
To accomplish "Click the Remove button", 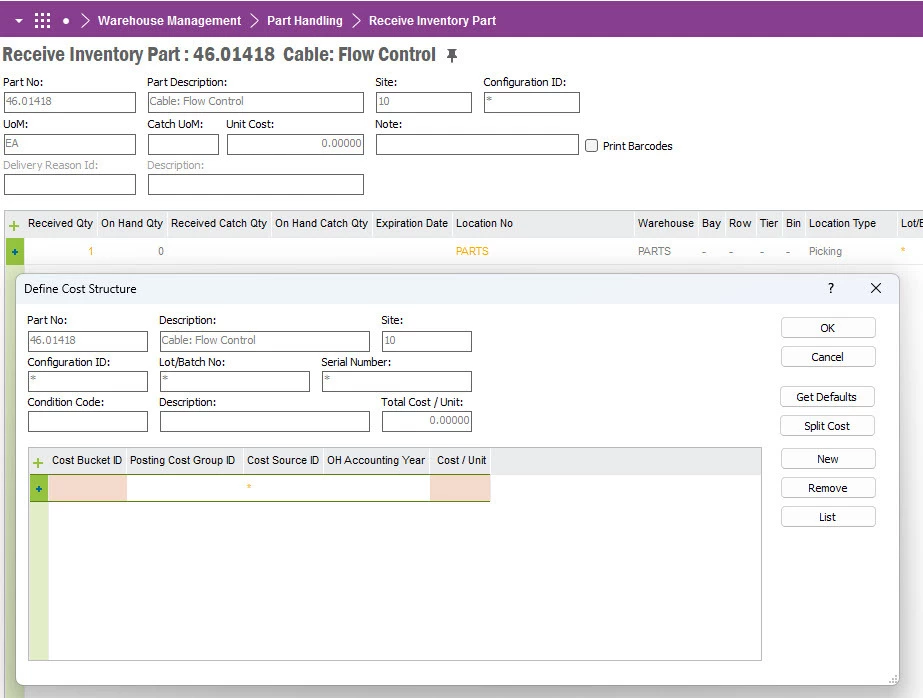I will pyautogui.click(x=828, y=488).
